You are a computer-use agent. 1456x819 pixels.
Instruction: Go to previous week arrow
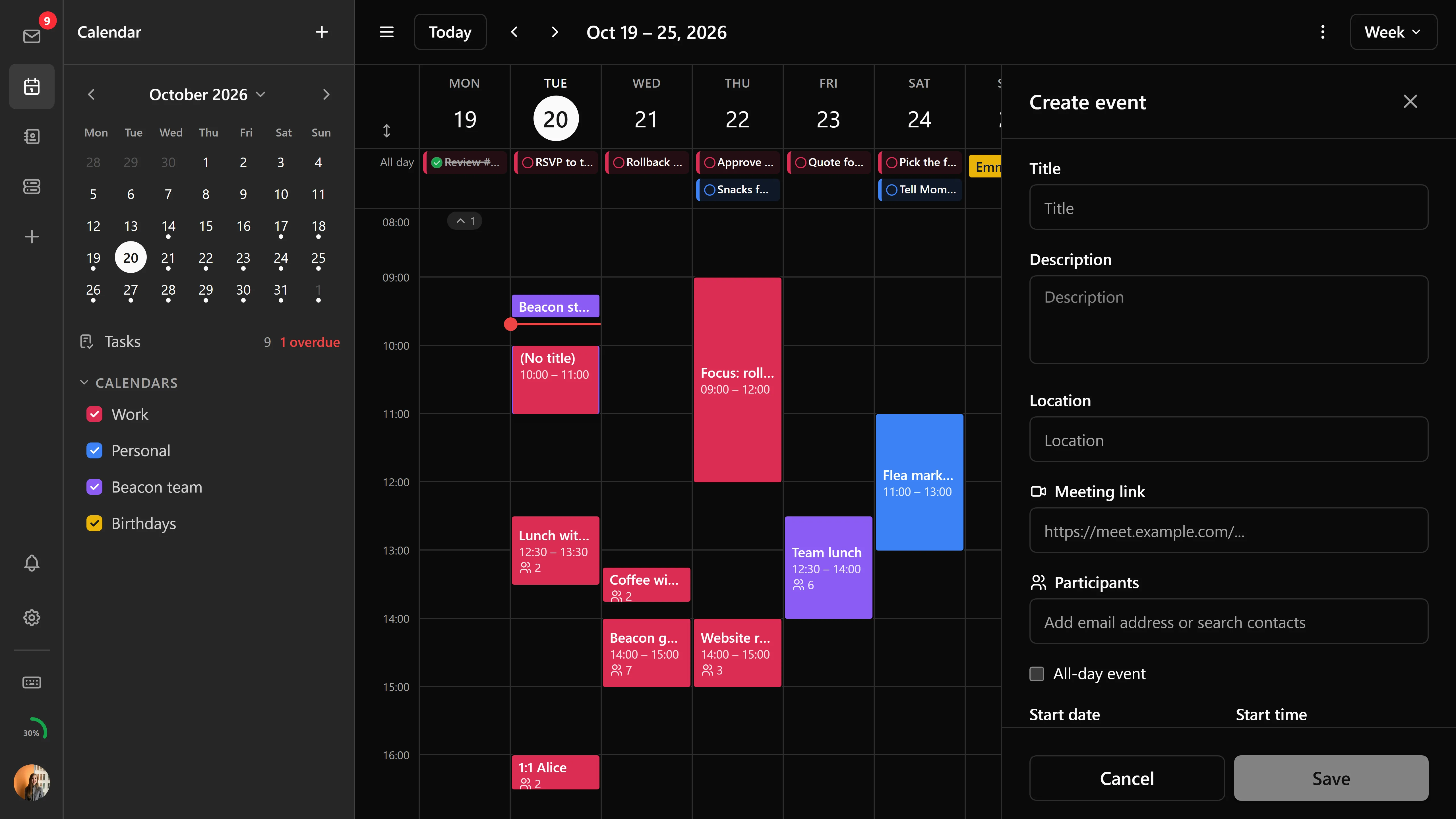pos(514,32)
